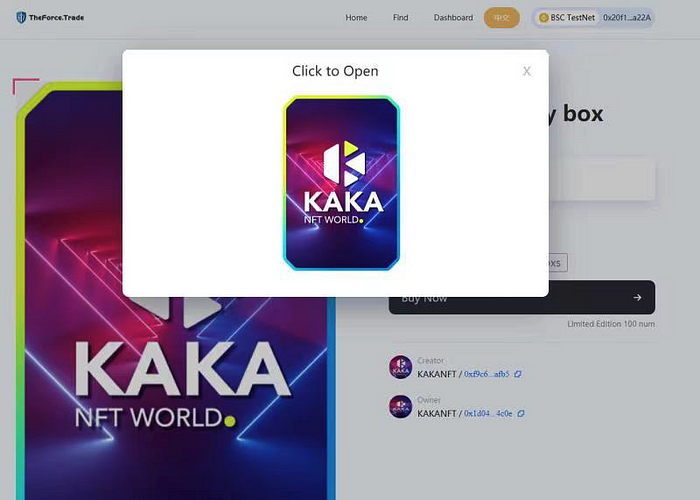Click the Buy Now arrow icon
The image size is (700, 500).
point(637,297)
